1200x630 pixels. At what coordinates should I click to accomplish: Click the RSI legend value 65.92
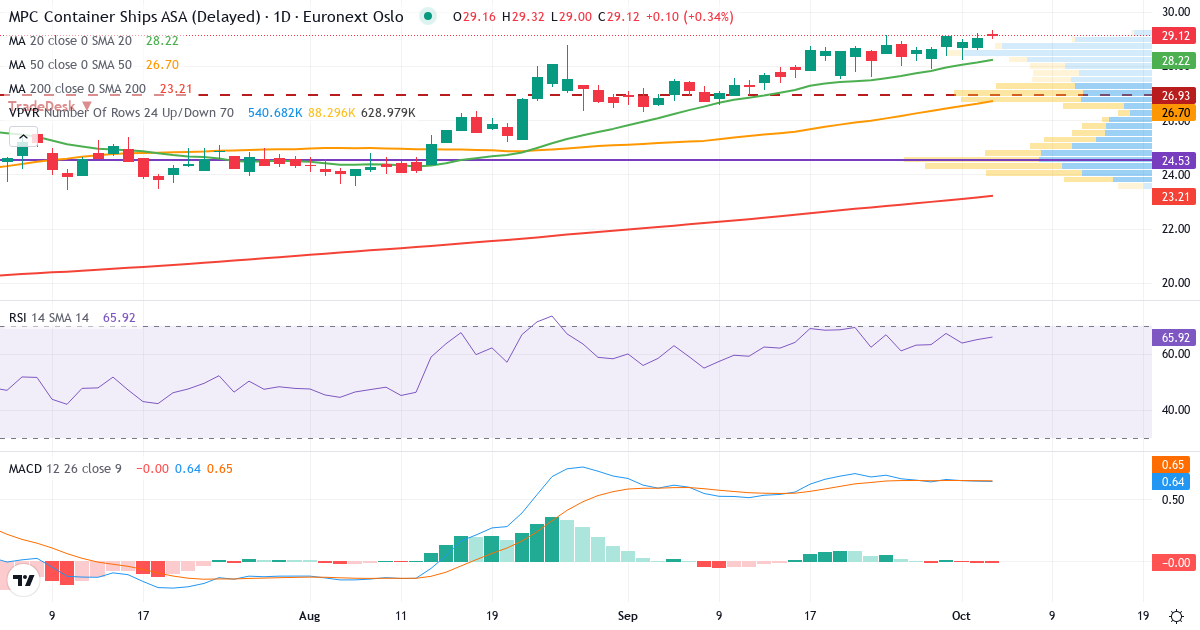pos(118,318)
